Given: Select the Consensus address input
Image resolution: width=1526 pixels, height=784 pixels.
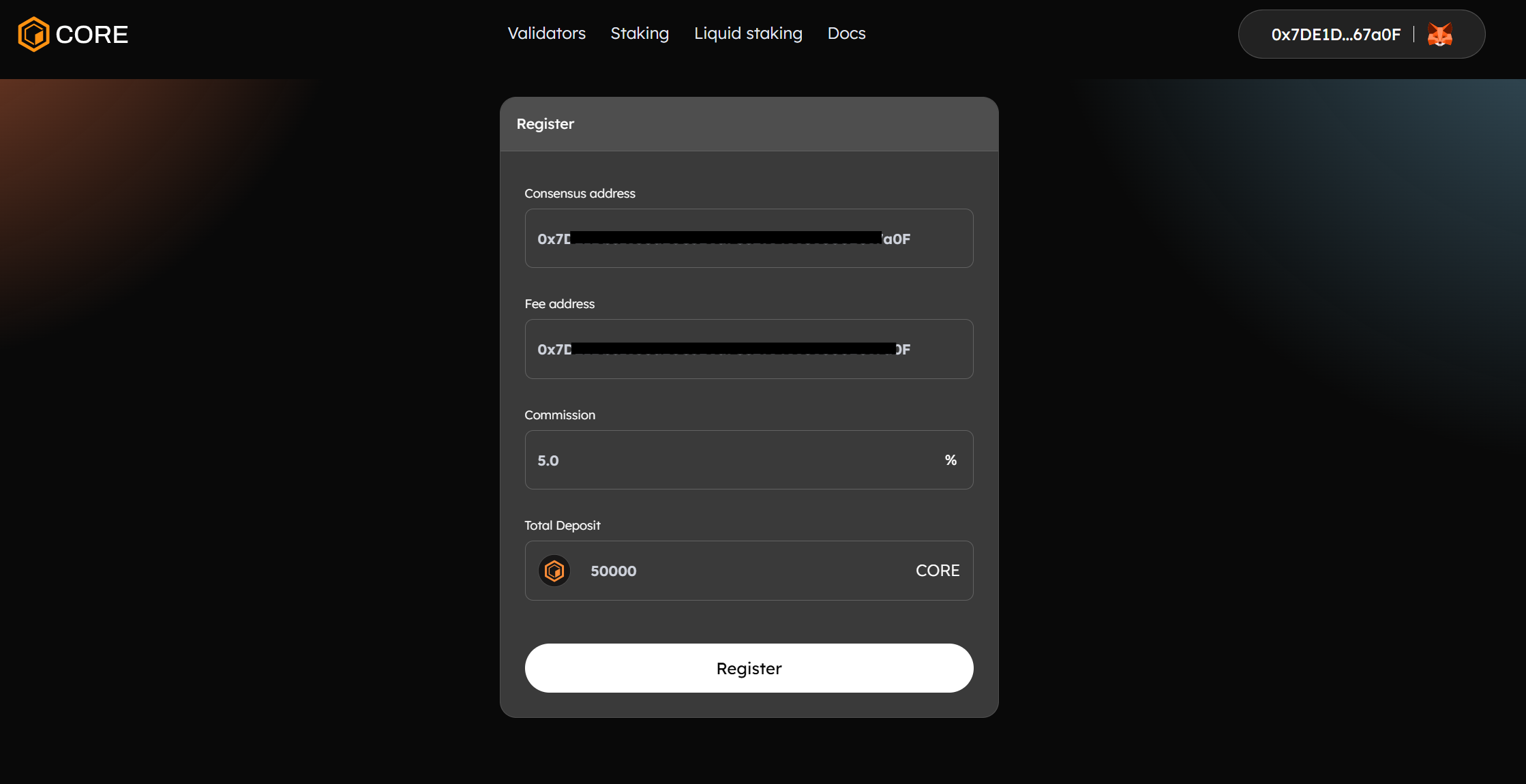Looking at the screenshot, I should coord(749,238).
